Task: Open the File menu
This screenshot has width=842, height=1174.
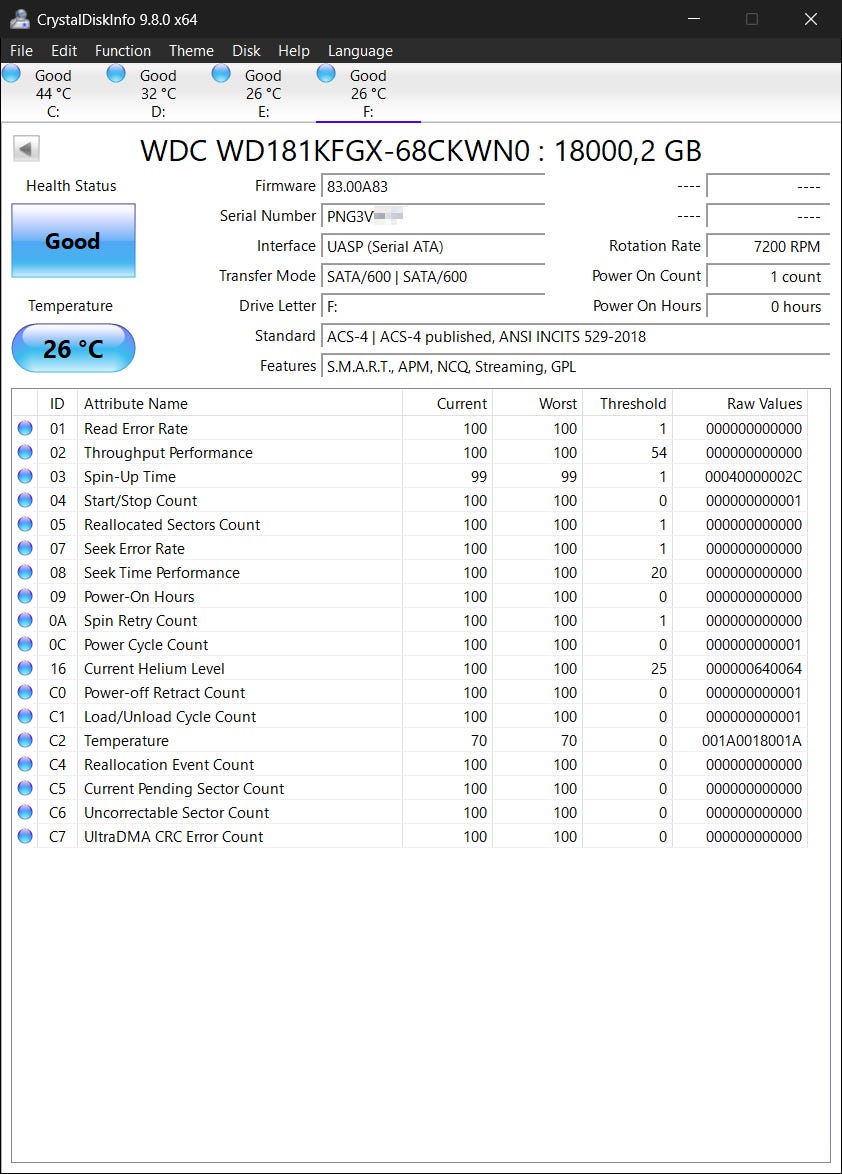Action: point(21,50)
